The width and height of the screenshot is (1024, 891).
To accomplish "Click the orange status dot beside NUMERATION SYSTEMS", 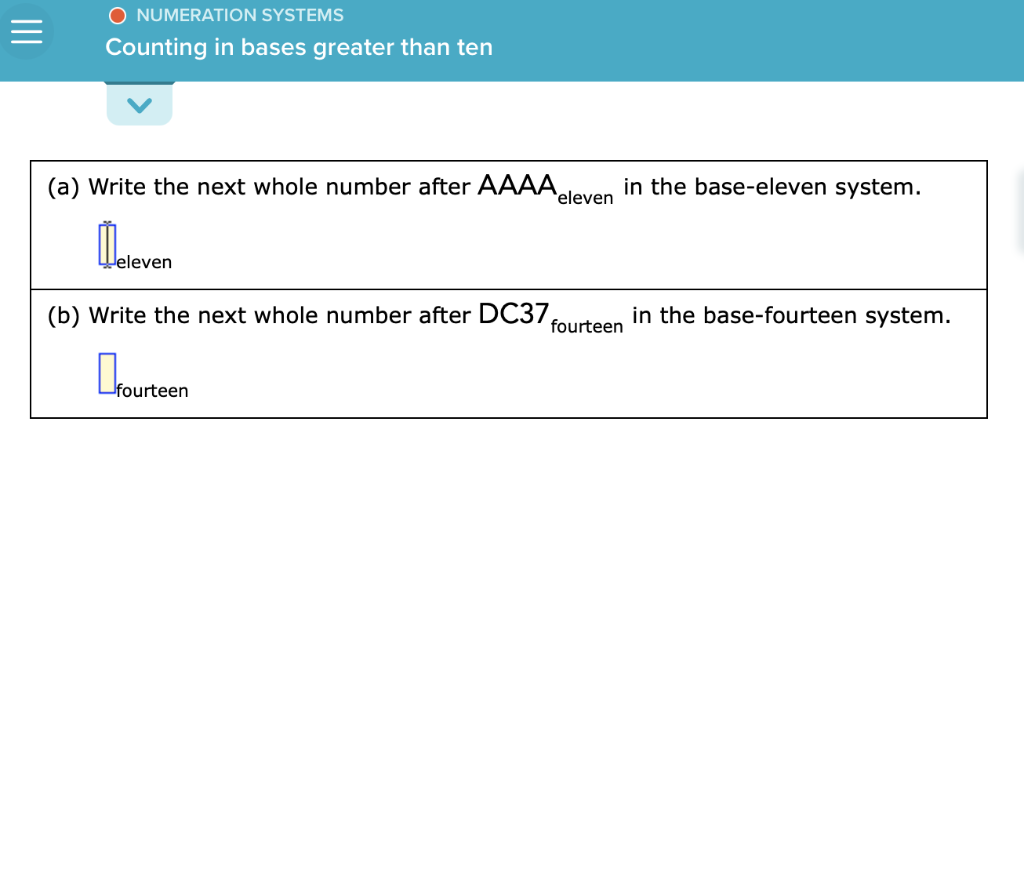I will [117, 15].
